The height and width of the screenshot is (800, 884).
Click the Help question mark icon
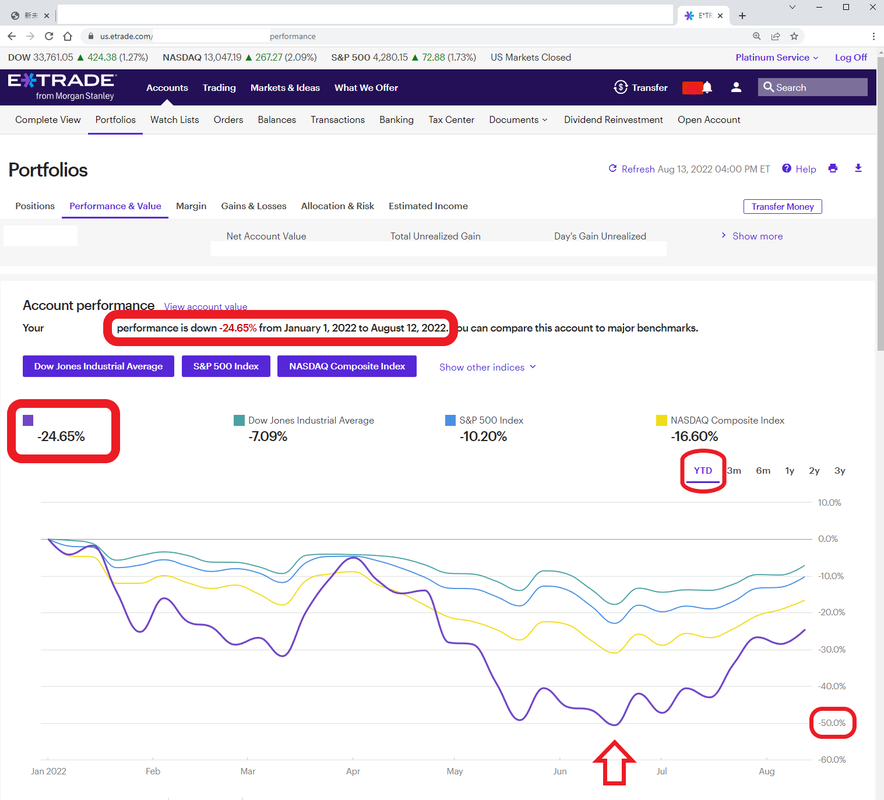click(x=786, y=169)
